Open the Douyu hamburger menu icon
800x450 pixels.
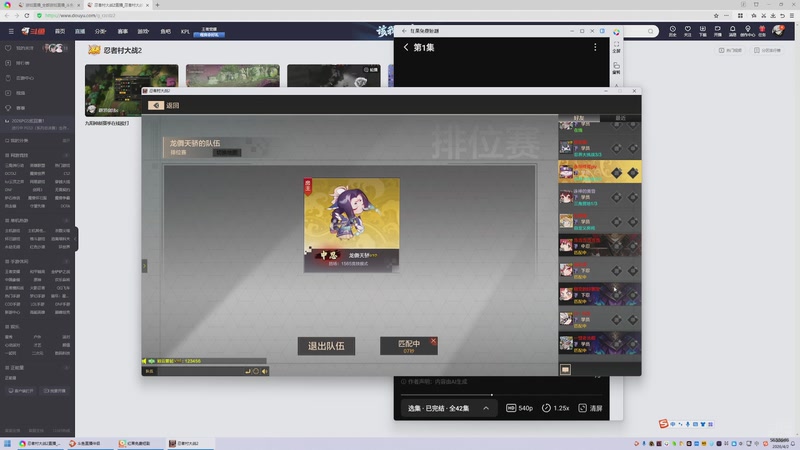point(11,31)
